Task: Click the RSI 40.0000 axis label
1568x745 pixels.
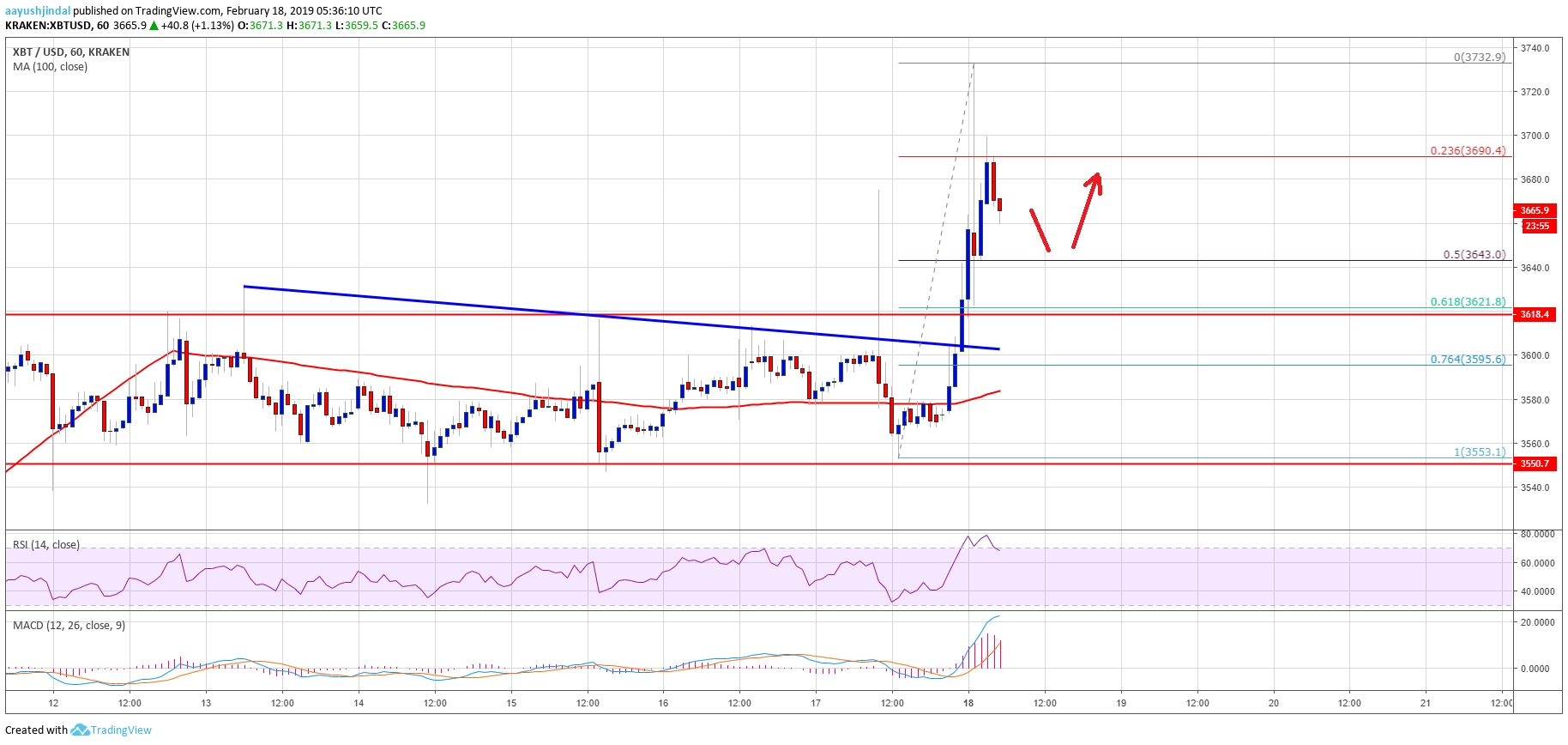Action: 1538,591
